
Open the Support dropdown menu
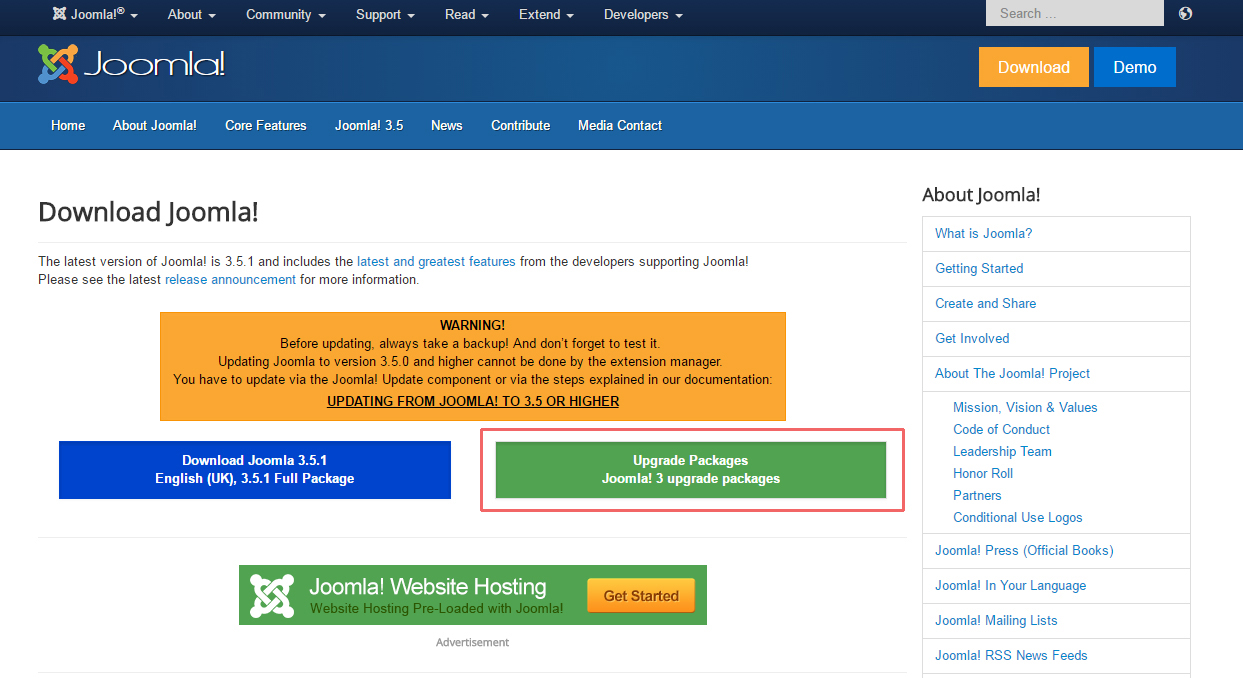point(385,14)
